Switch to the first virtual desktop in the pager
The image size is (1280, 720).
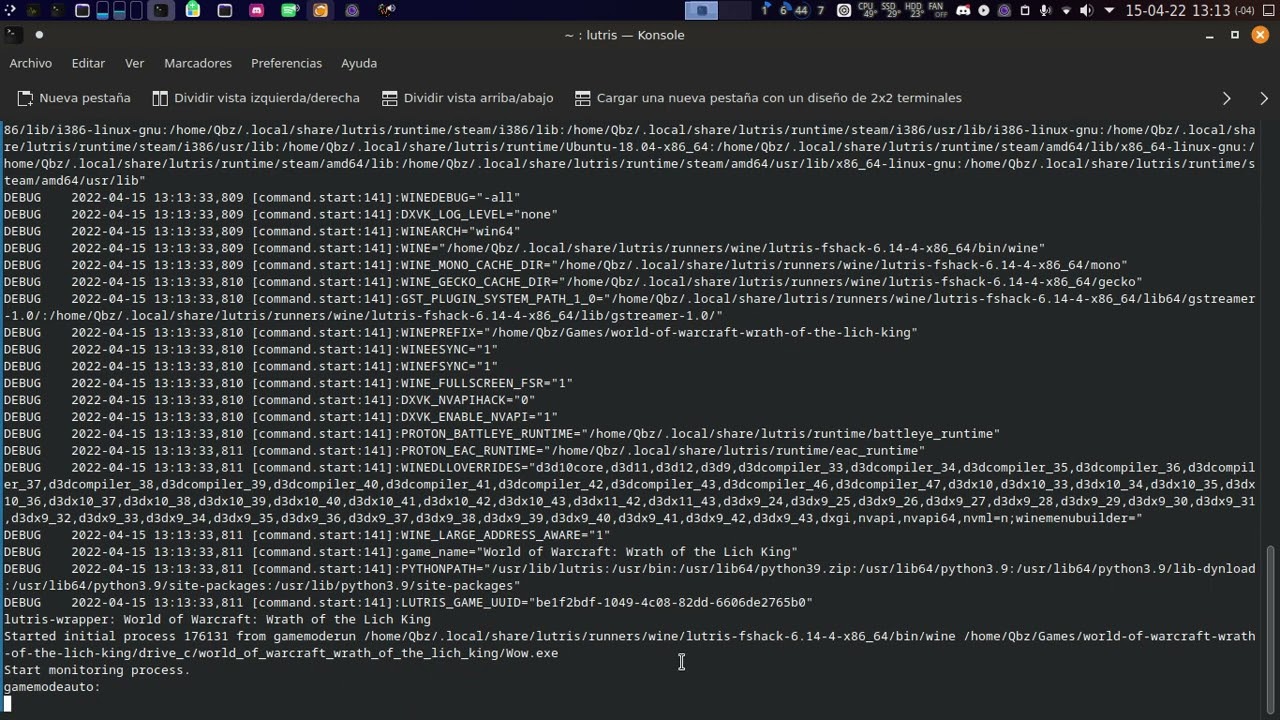[702, 10]
